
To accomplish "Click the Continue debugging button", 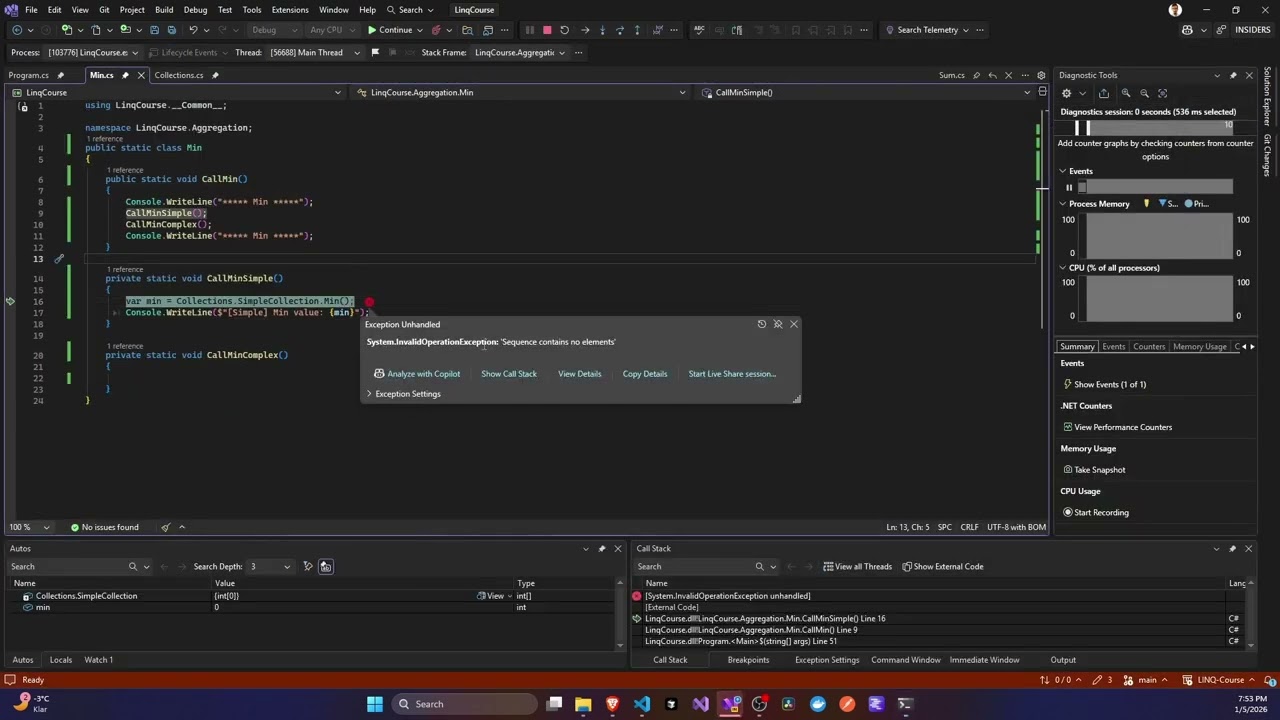I will coord(390,30).
